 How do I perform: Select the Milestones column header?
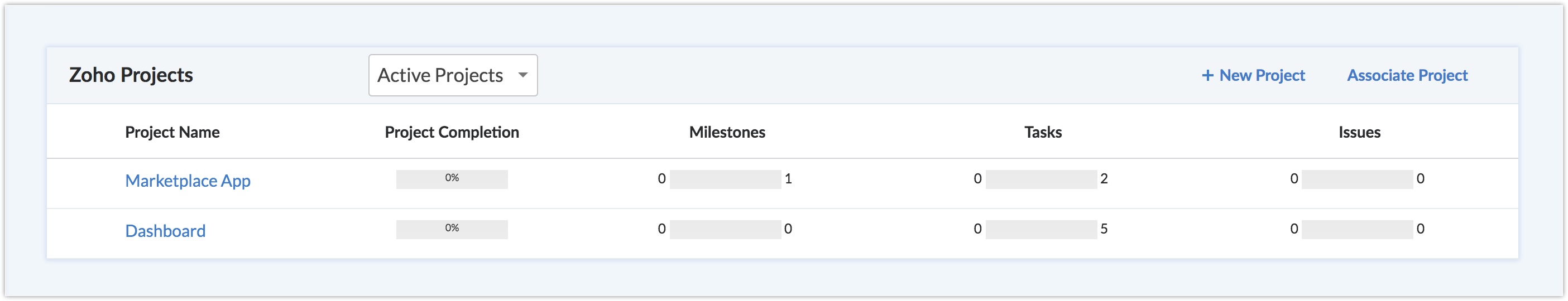[727, 132]
